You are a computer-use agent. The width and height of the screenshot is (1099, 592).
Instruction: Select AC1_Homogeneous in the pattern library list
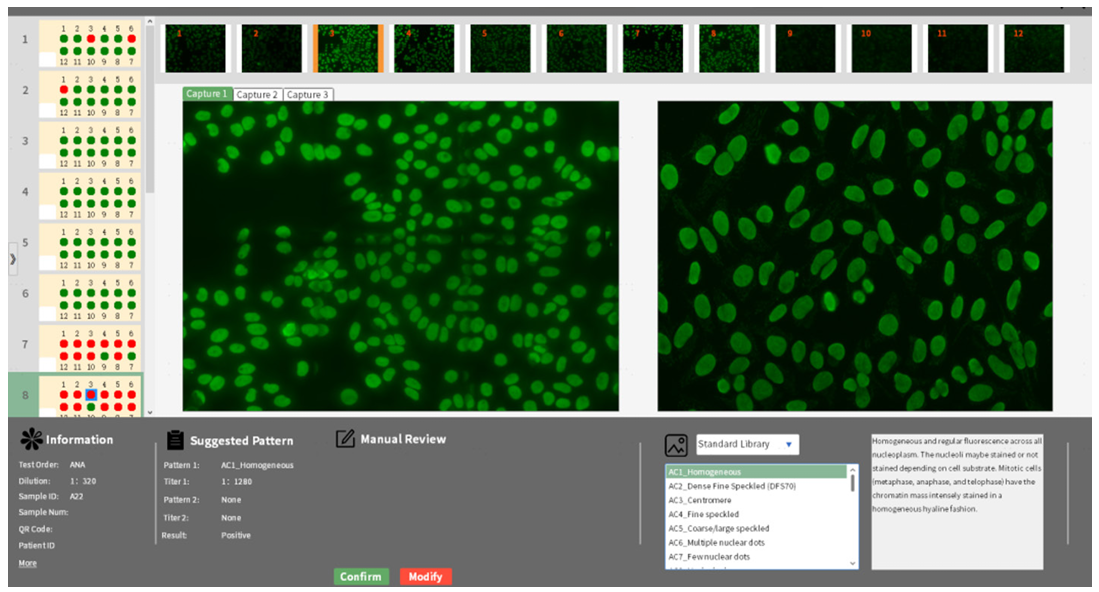point(756,471)
